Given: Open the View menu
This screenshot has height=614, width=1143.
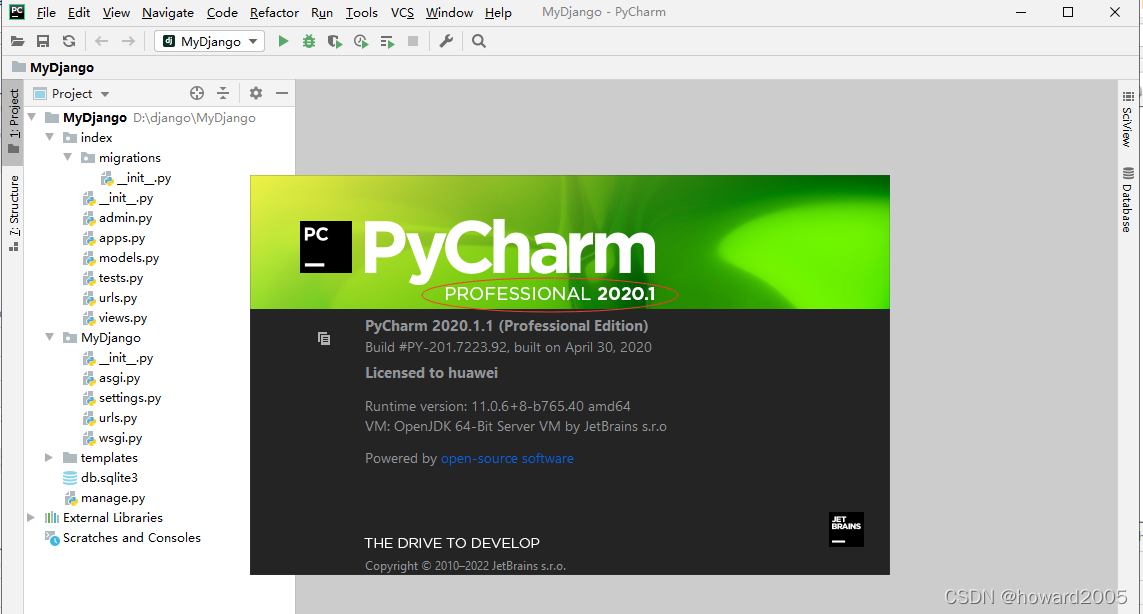Looking at the screenshot, I should (x=116, y=12).
